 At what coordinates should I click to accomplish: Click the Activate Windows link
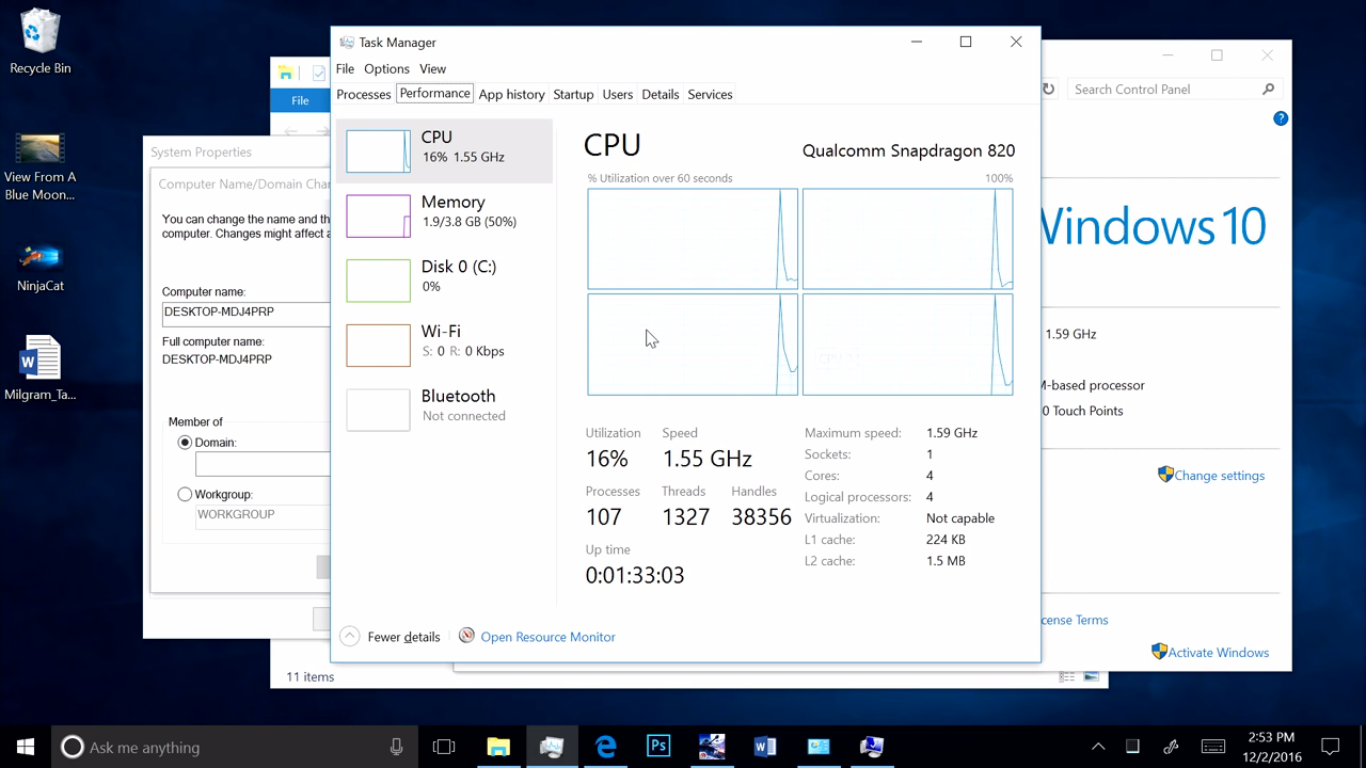pyautogui.click(x=1217, y=653)
